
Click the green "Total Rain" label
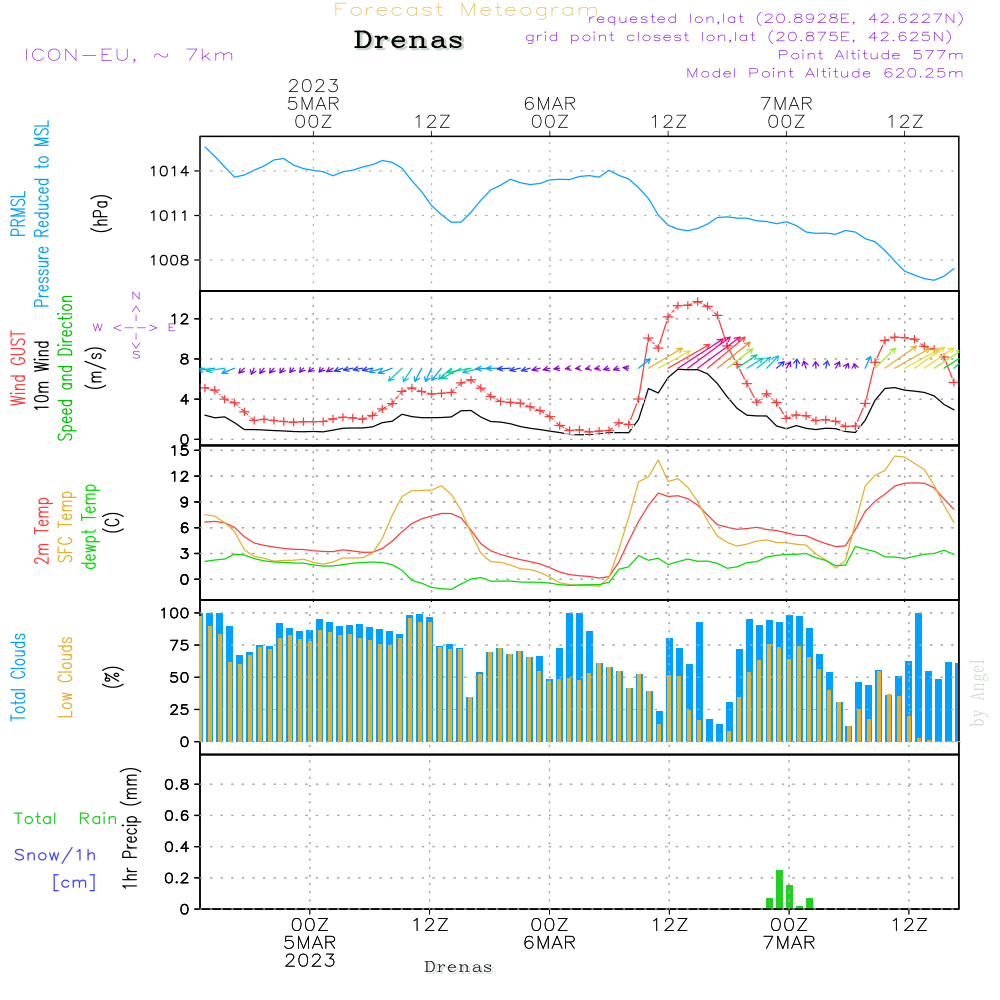66,819
